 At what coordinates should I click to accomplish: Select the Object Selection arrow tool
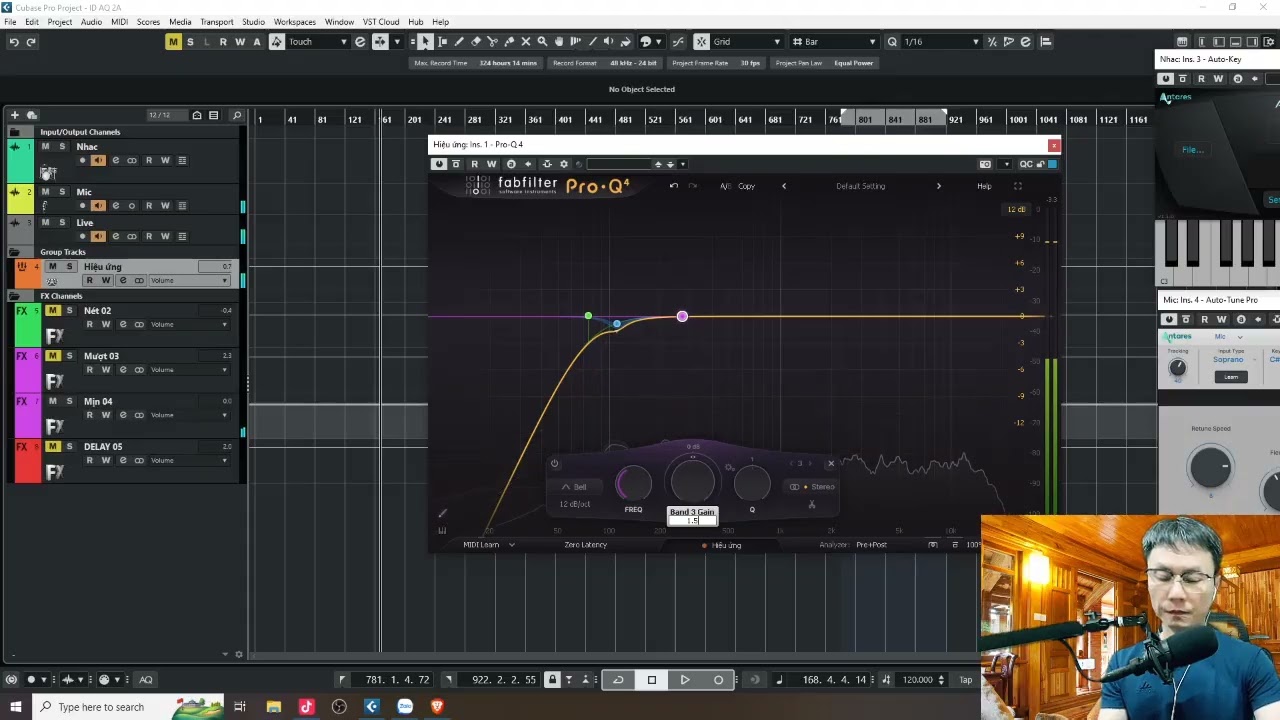[x=425, y=42]
